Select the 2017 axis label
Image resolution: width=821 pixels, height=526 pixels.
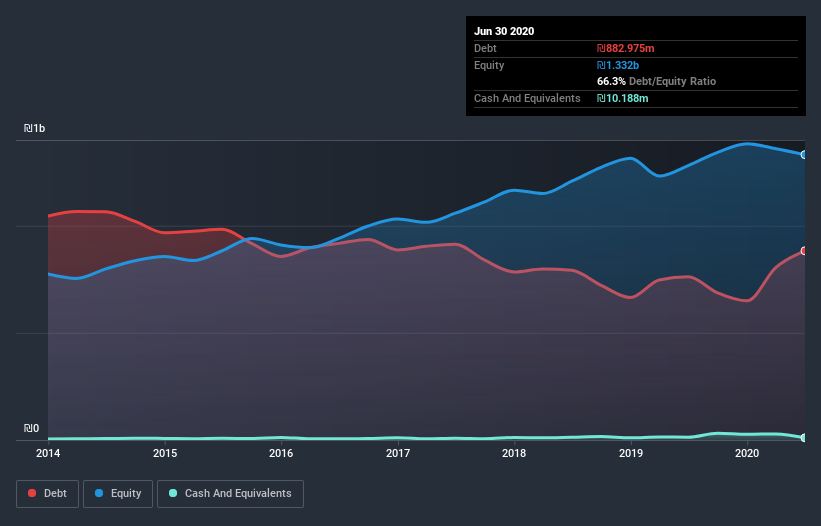[x=398, y=453]
